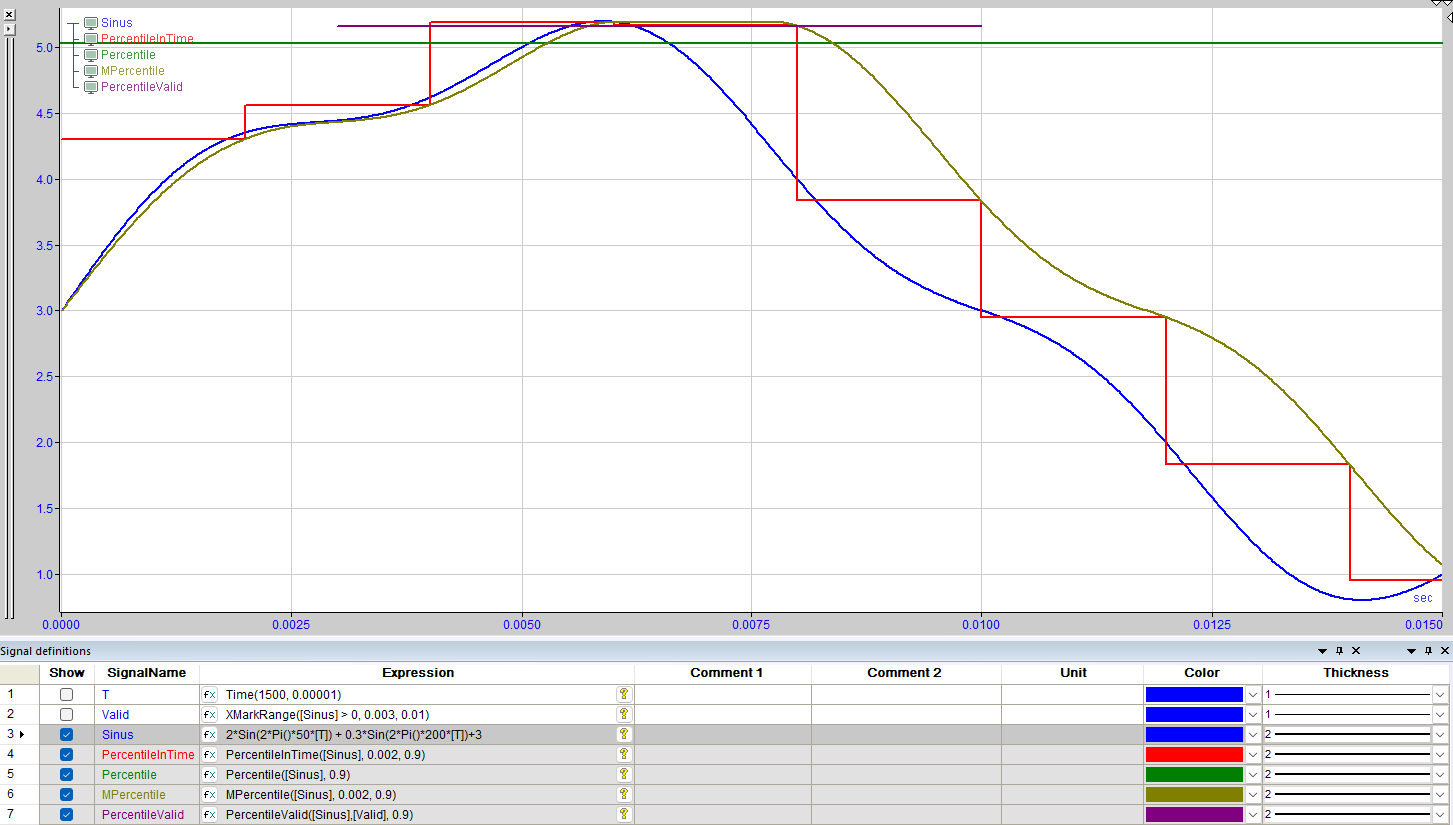Click the monitor icon beside PercentileInTime in legend
The width and height of the screenshot is (1453, 825).
point(91,39)
